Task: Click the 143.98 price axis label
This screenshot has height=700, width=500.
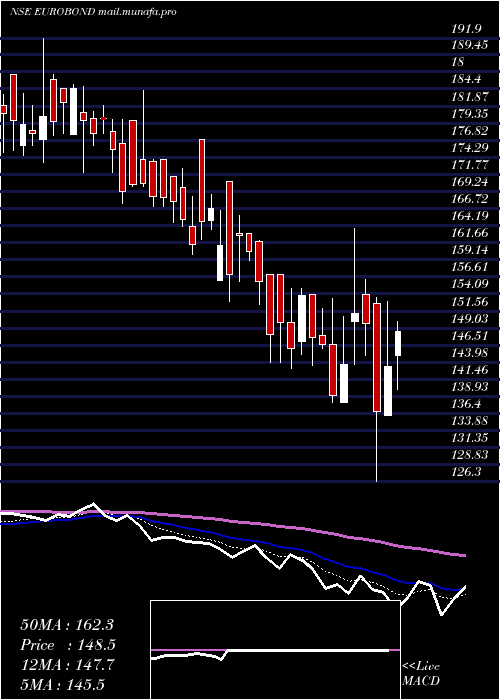Action: point(470,352)
